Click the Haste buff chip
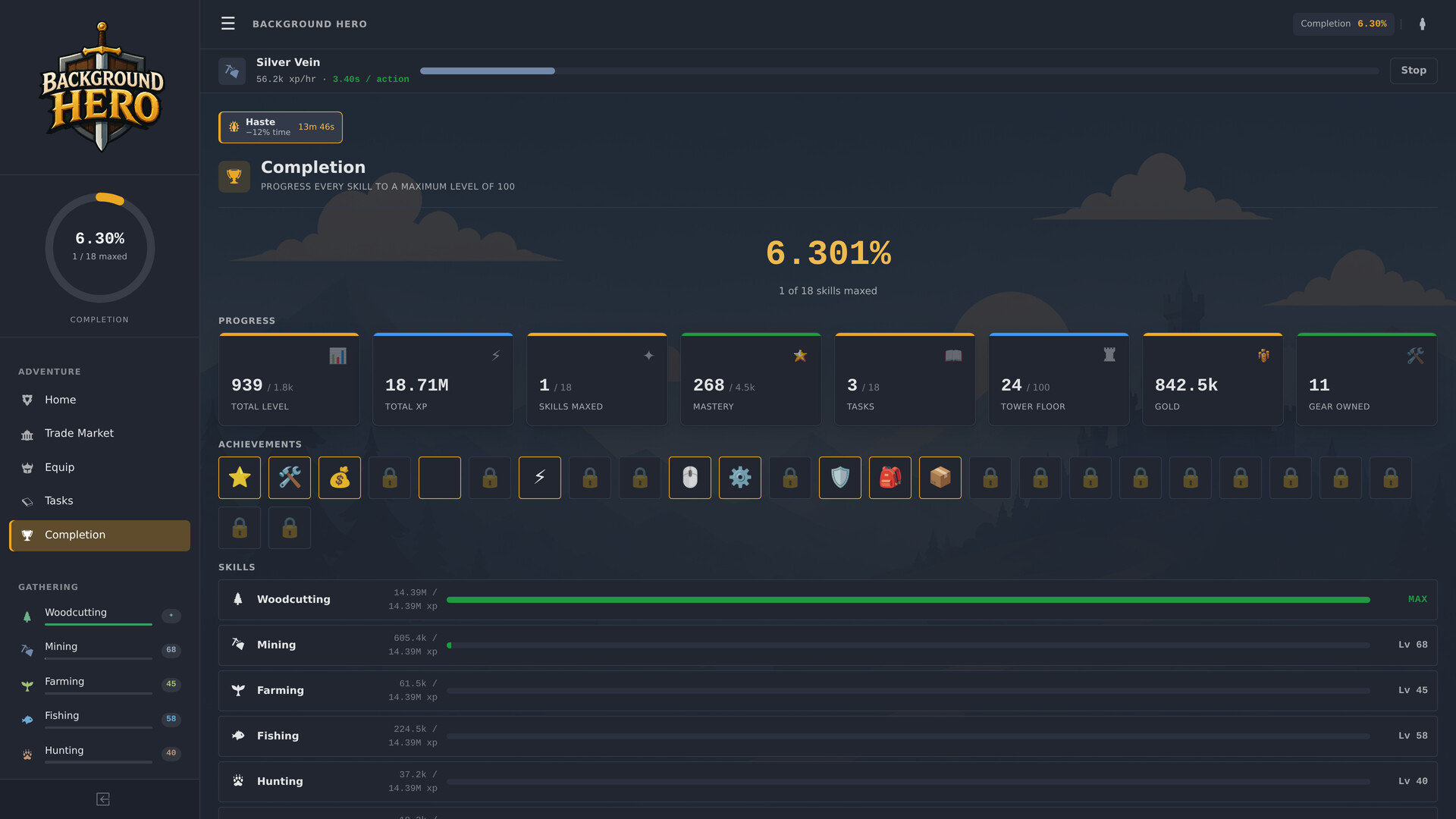1456x819 pixels. [281, 127]
